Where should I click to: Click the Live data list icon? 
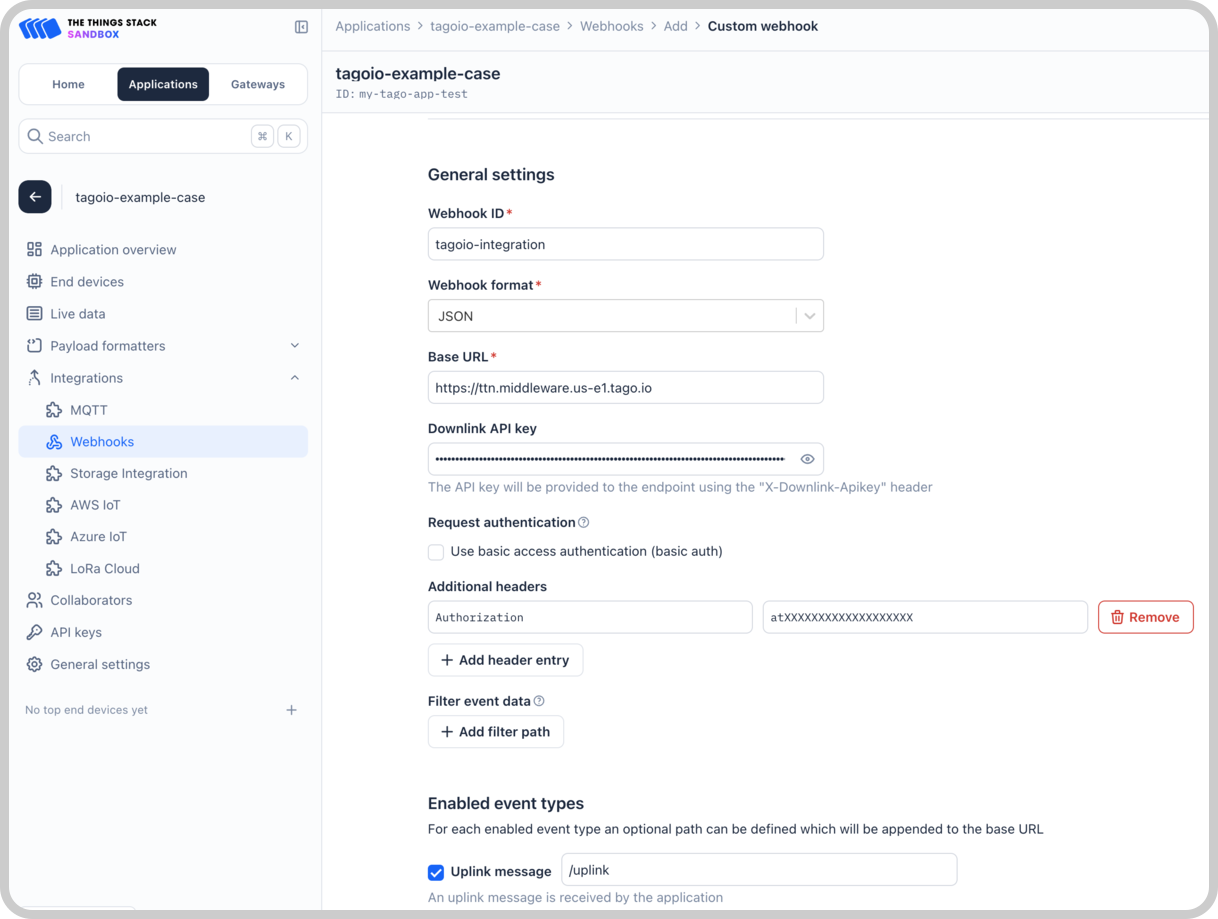coord(34,313)
